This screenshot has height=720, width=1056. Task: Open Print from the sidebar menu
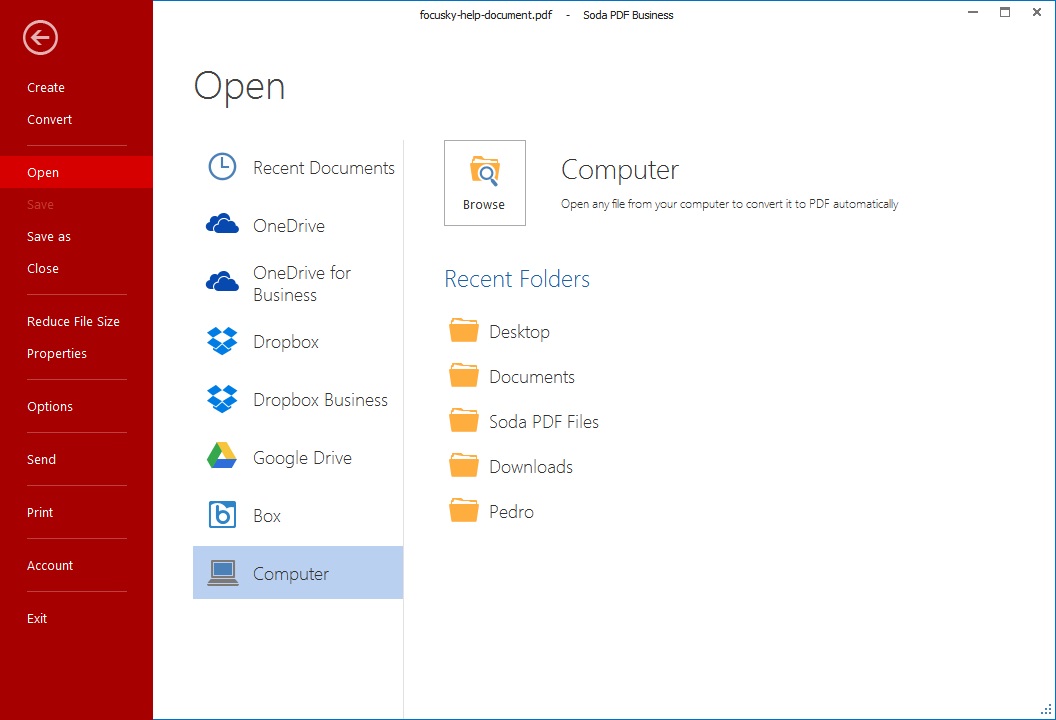pyautogui.click(x=40, y=513)
